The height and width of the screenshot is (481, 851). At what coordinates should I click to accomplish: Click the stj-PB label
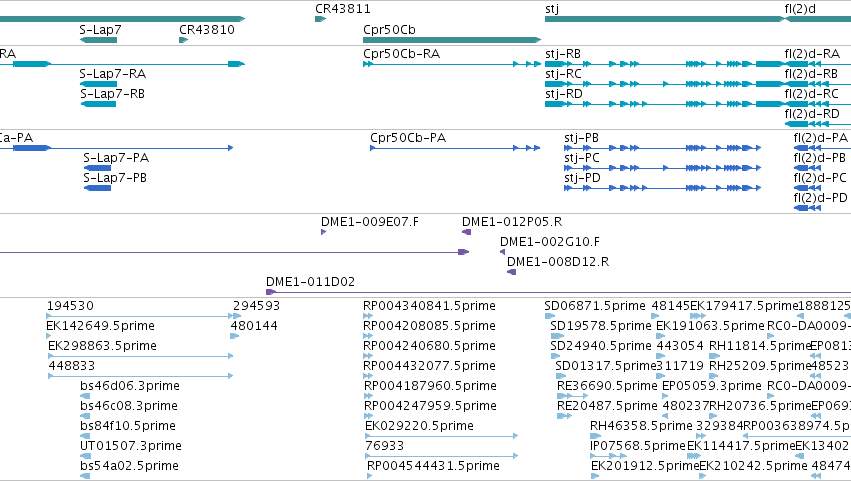click(581, 138)
